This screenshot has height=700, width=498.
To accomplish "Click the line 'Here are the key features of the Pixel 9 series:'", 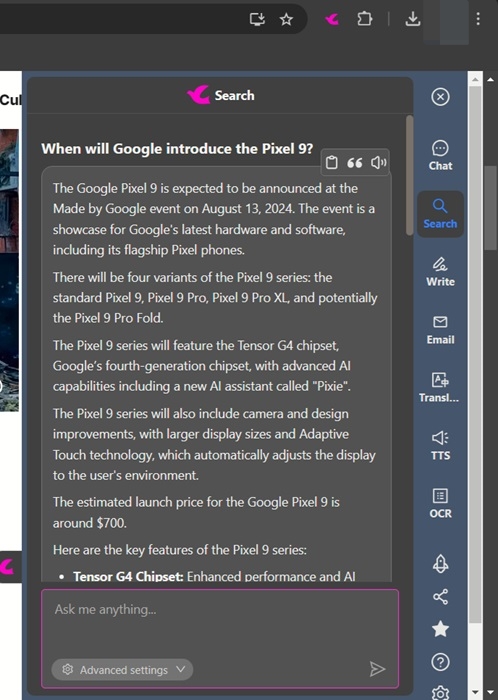I will coord(180,550).
